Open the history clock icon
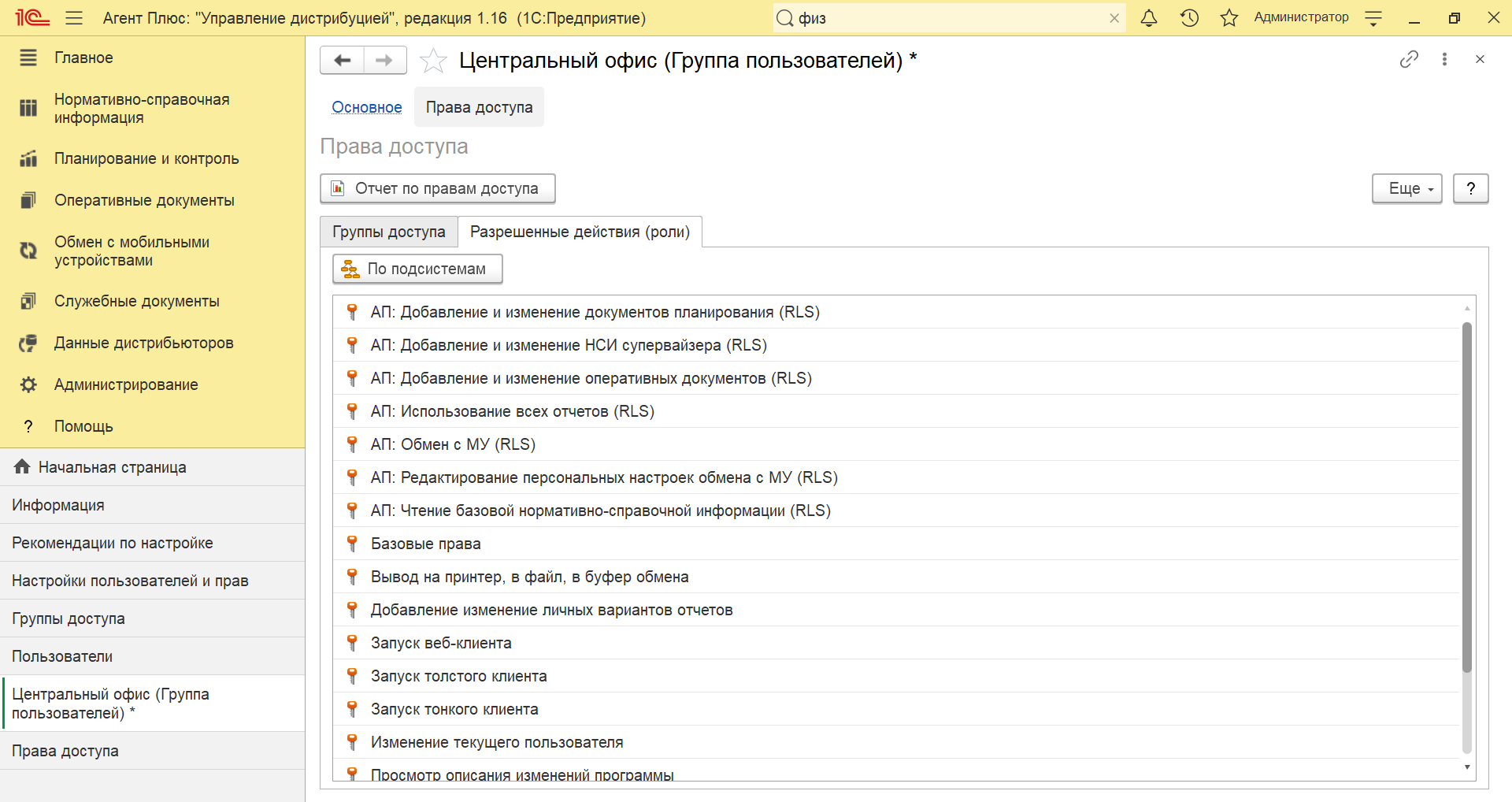 [1189, 18]
